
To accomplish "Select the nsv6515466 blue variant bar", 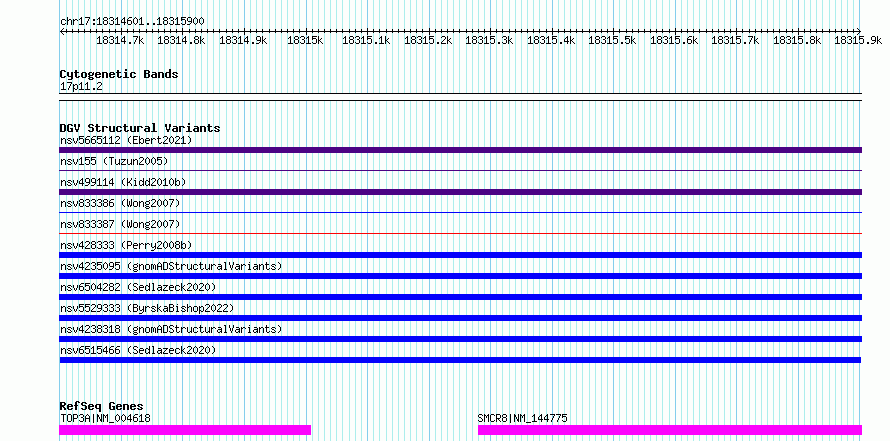I will coord(460,360).
